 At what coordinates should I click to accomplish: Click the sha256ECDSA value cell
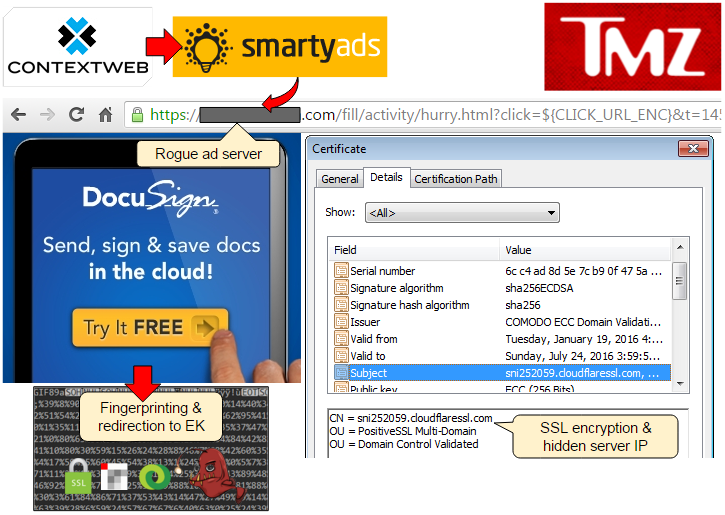pos(539,288)
